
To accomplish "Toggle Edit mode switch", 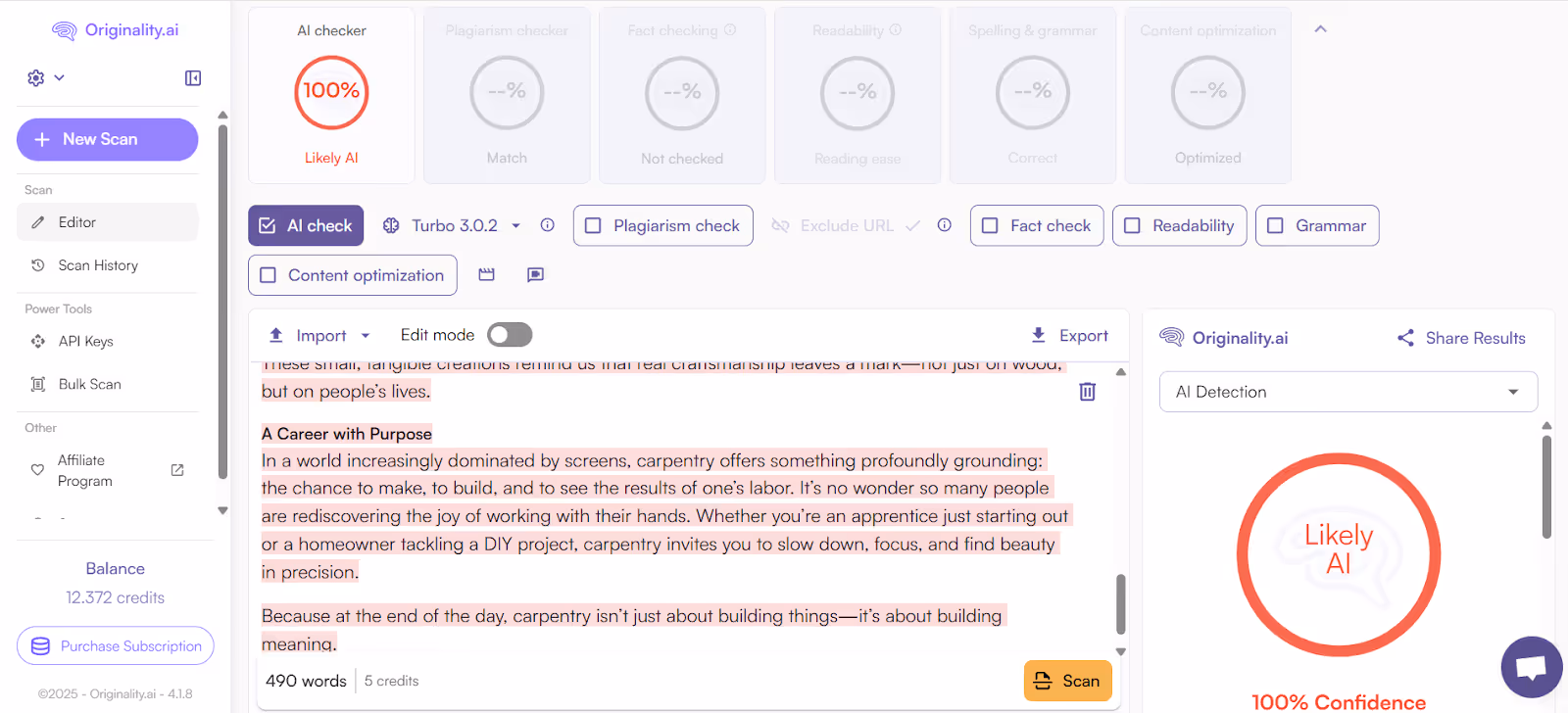I will 510,335.
